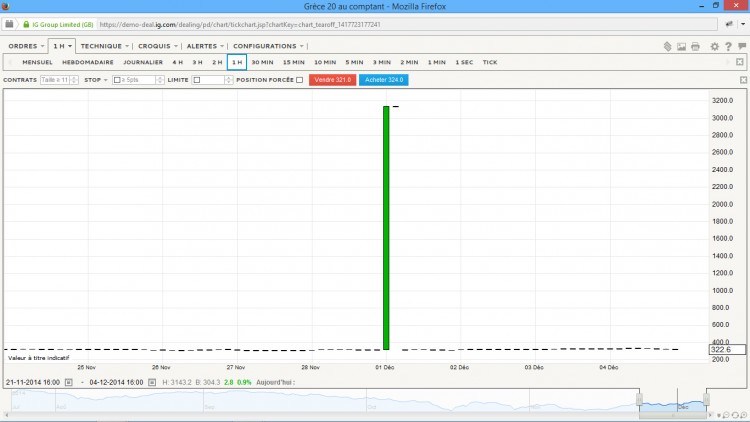Image resolution: width=750 pixels, height=422 pixels.
Task: Tick the Position forcée checkbox
Action: [x=299, y=80]
